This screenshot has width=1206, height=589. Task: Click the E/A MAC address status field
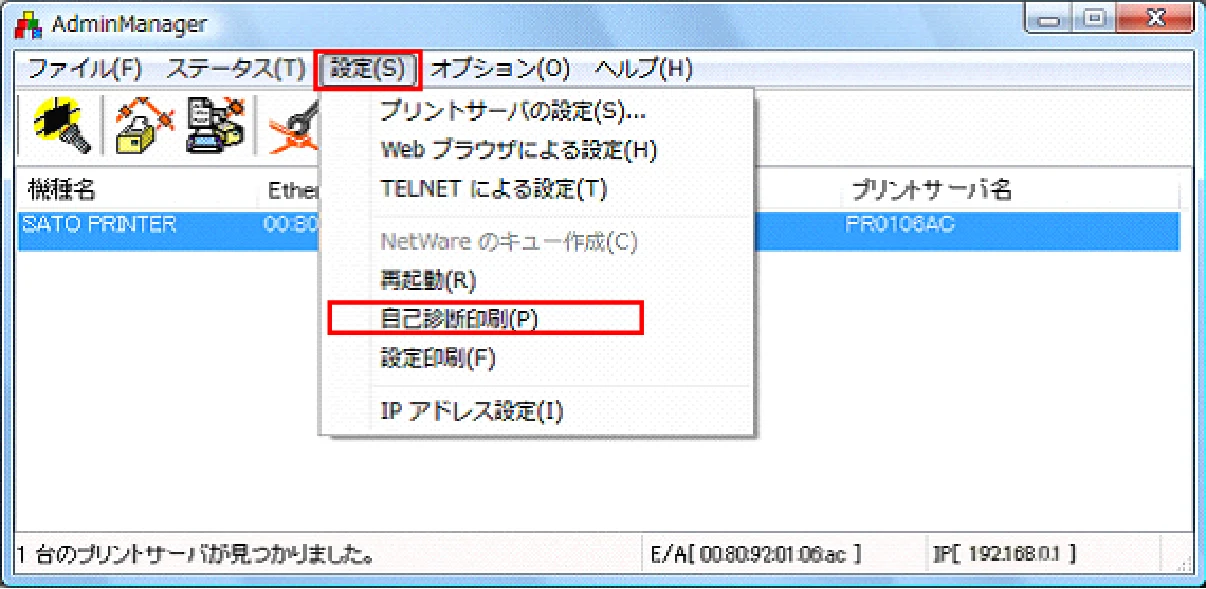click(782, 553)
